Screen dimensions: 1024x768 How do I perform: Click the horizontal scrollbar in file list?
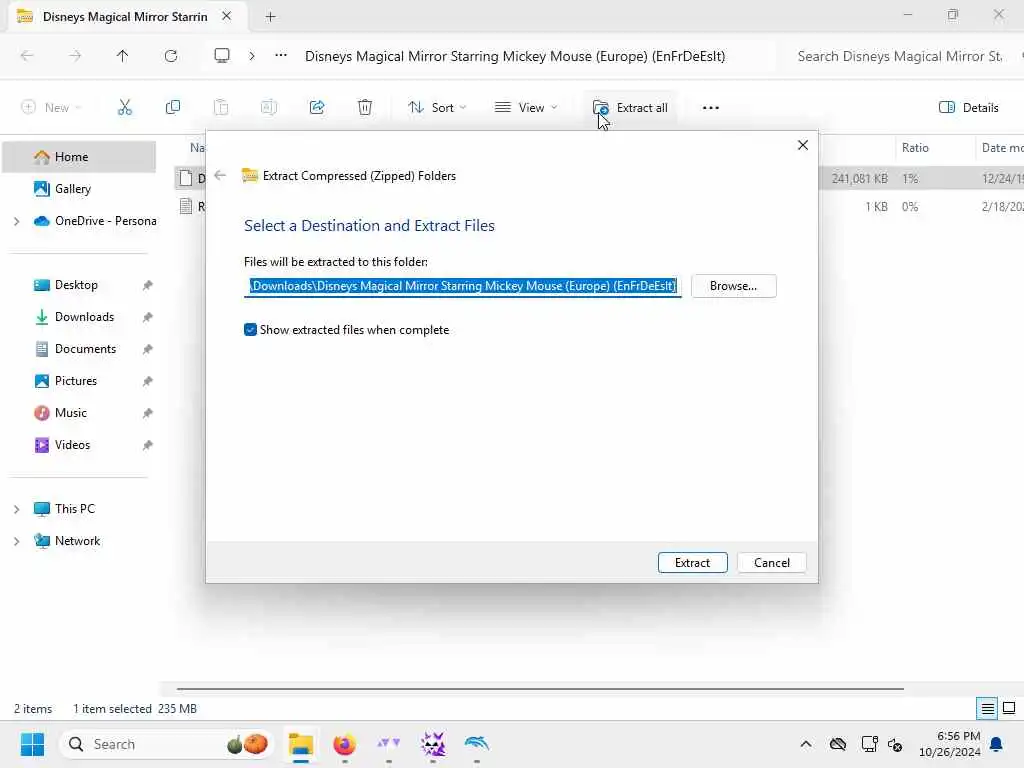click(x=540, y=688)
